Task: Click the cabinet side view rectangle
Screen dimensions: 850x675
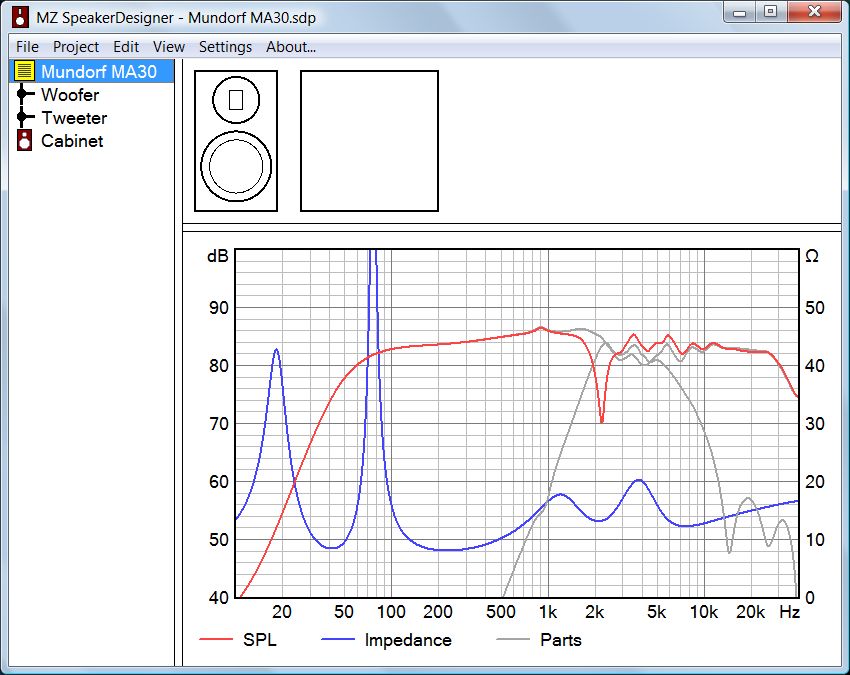Action: click(x=369, y=141)
